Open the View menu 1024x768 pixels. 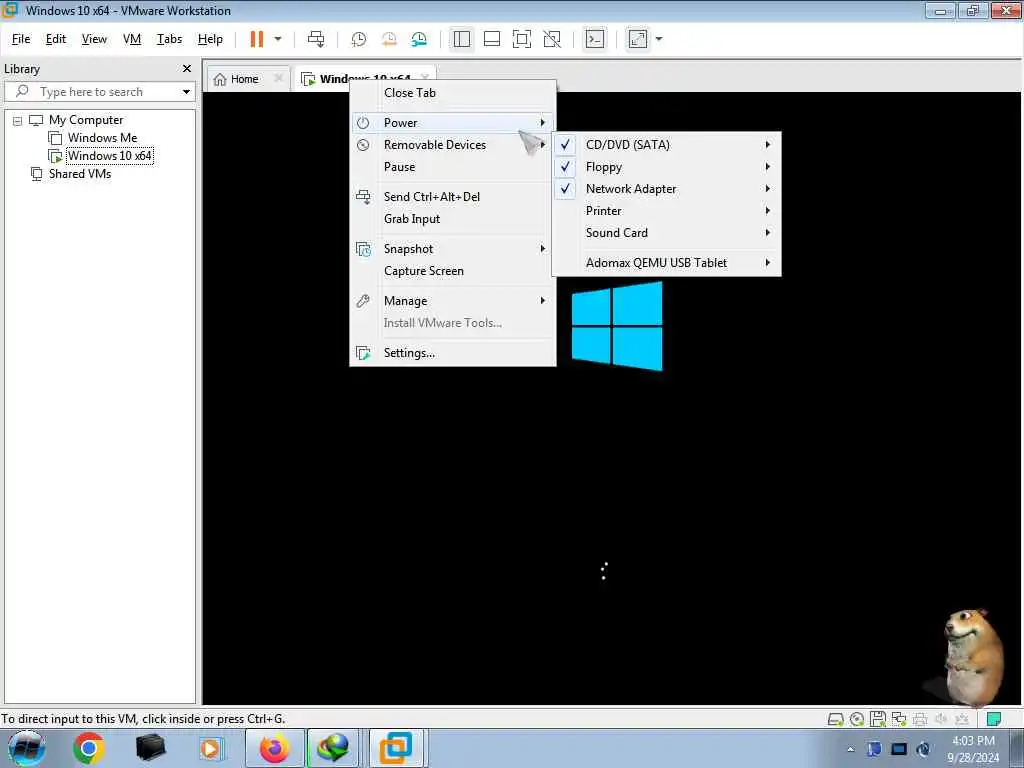[94, 39]
